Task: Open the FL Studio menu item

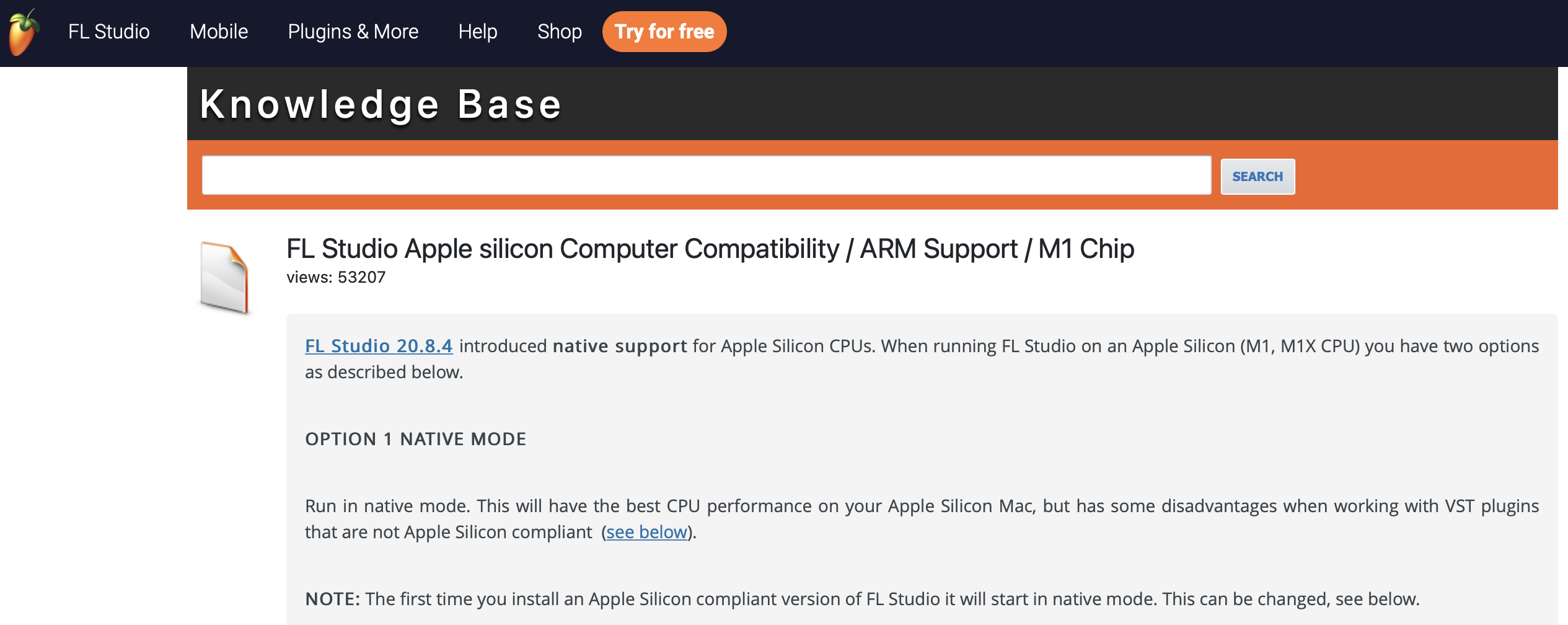Action: tap(108, 31)
